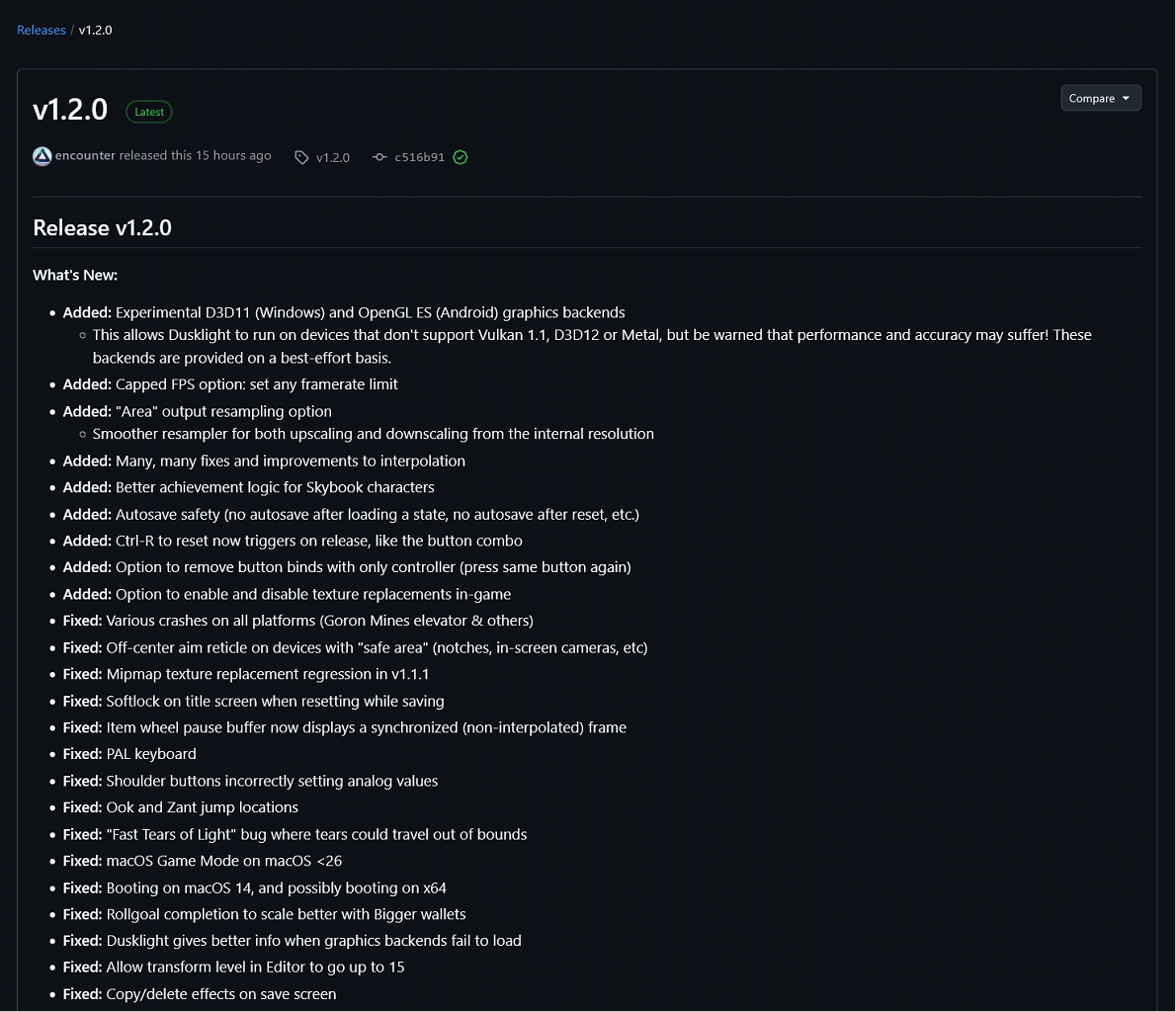Click the tag icon beside v1.2.0
1176x1012 pixels.
click(x=301, y=157)
